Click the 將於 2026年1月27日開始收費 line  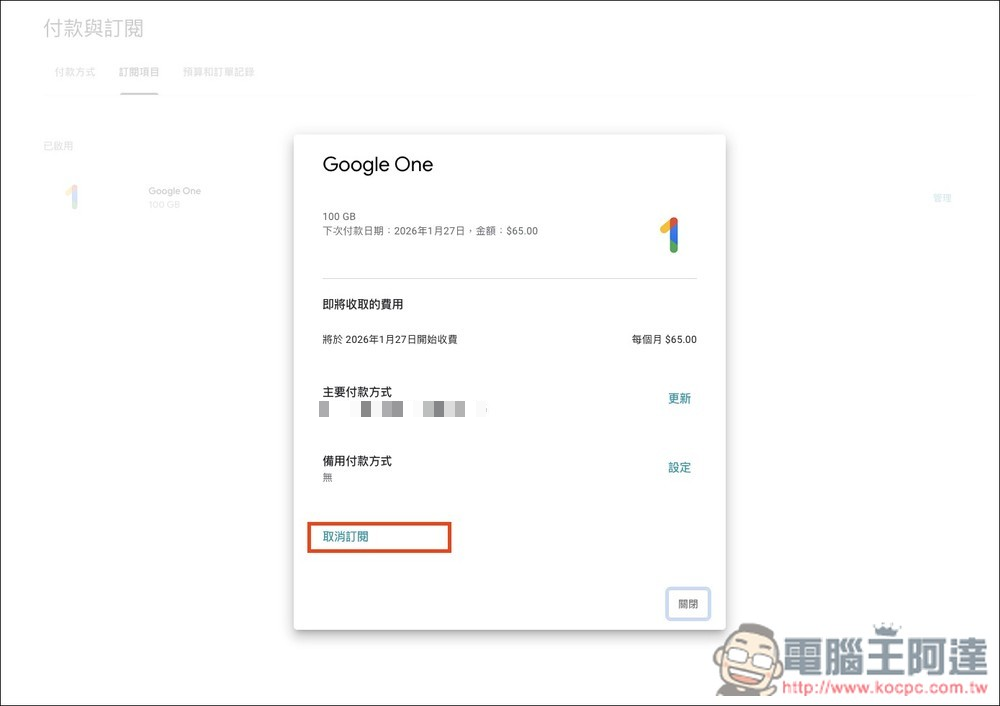[x=390, y=339]
